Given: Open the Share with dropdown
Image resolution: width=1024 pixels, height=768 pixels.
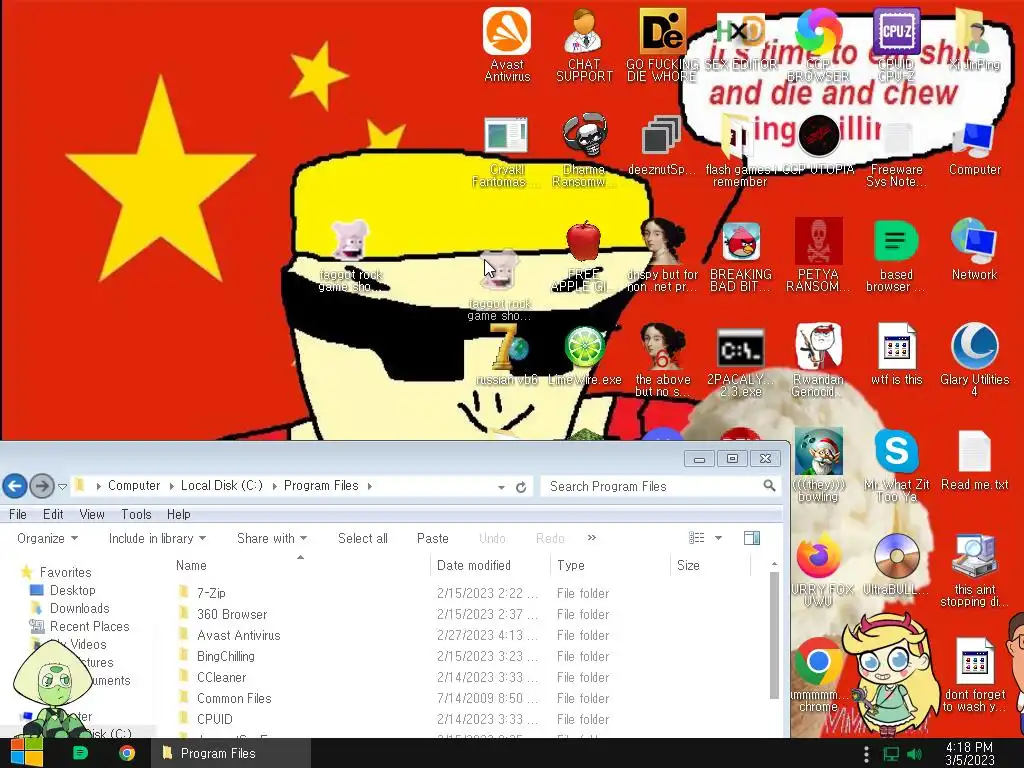Looking at the screenshot, I should [272, 538].
